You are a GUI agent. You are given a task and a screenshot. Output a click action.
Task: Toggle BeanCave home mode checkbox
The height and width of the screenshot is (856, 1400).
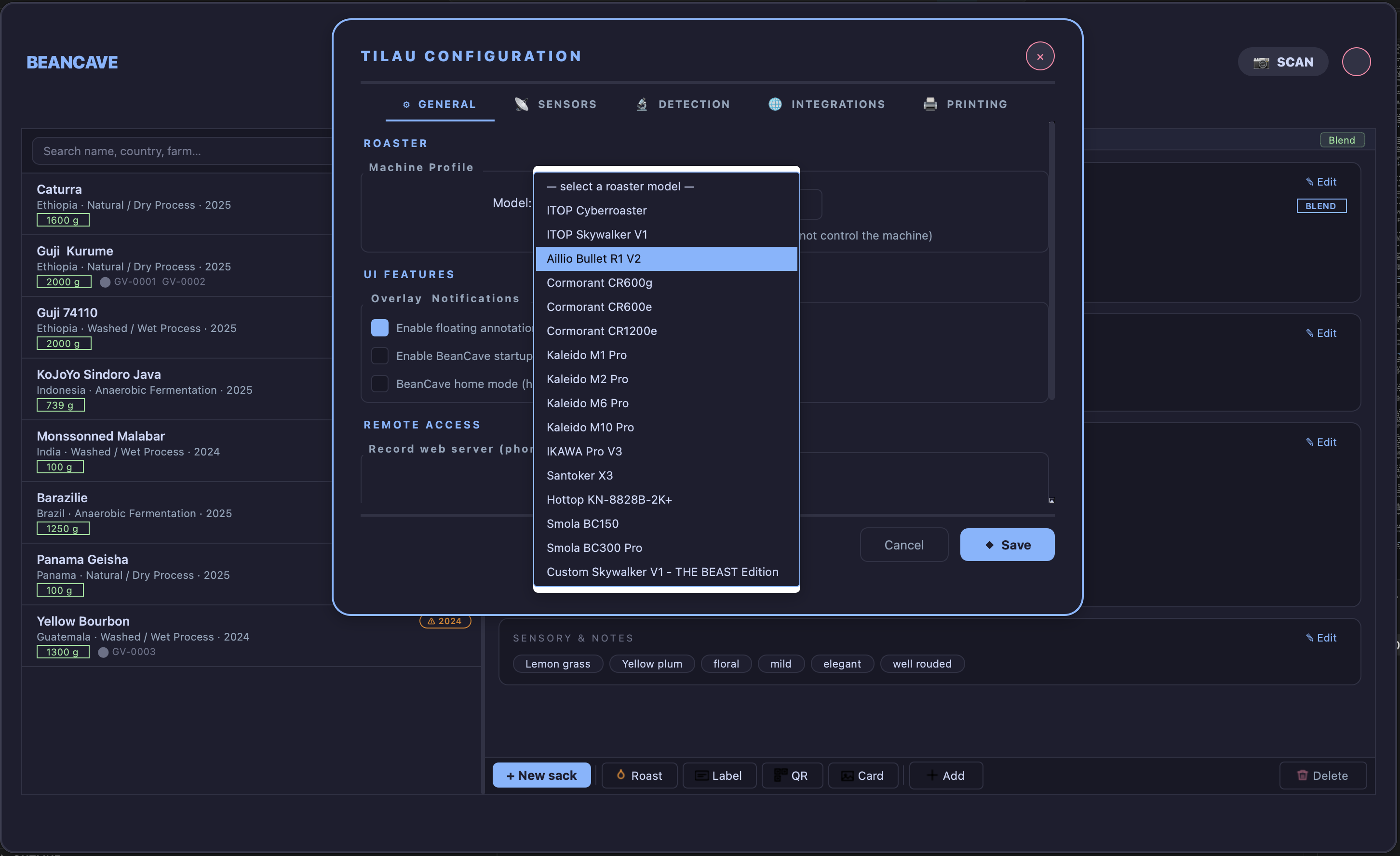point(379,383)
